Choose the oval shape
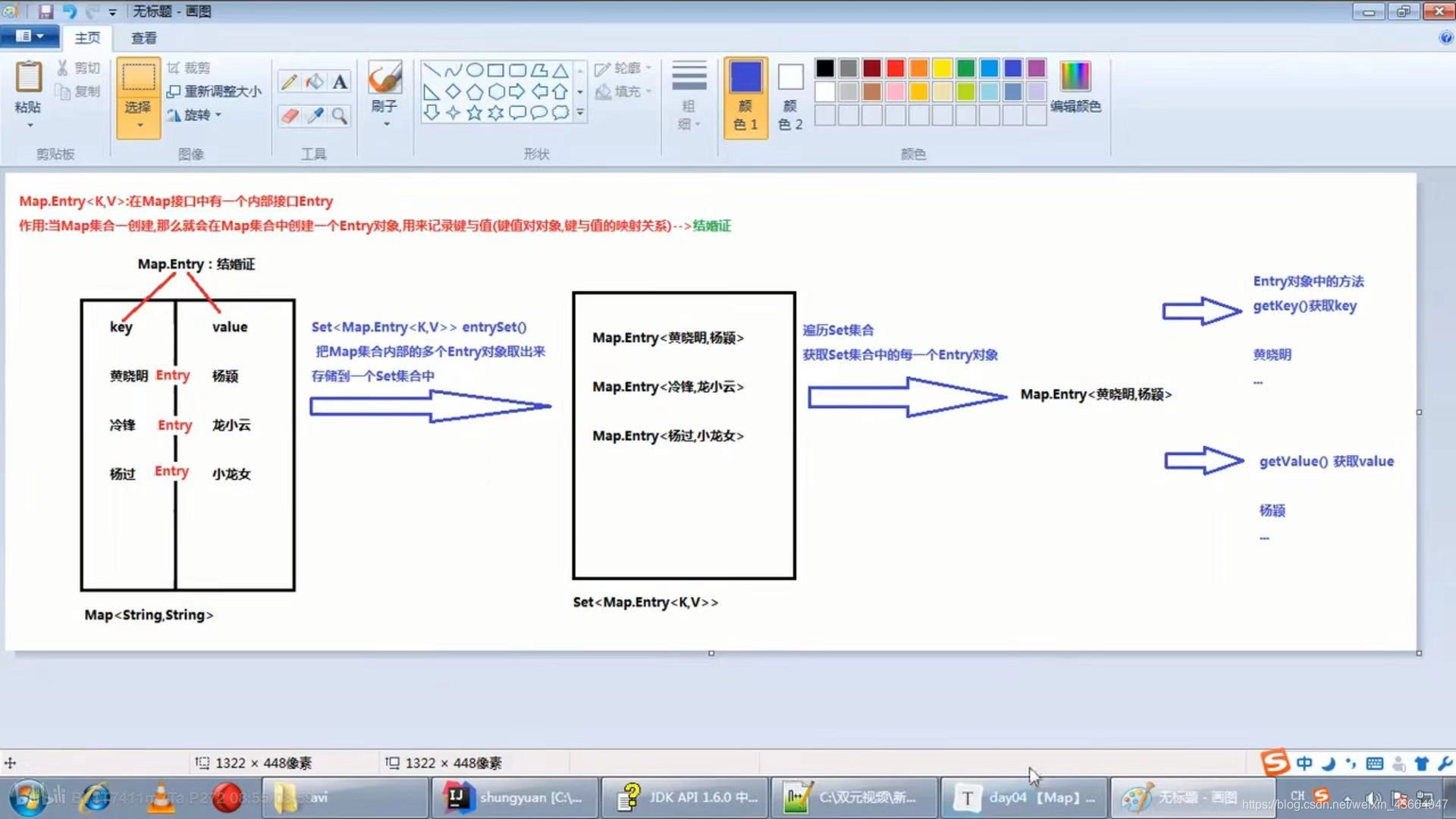The image size is (1456, 819). tap(475, 71)
